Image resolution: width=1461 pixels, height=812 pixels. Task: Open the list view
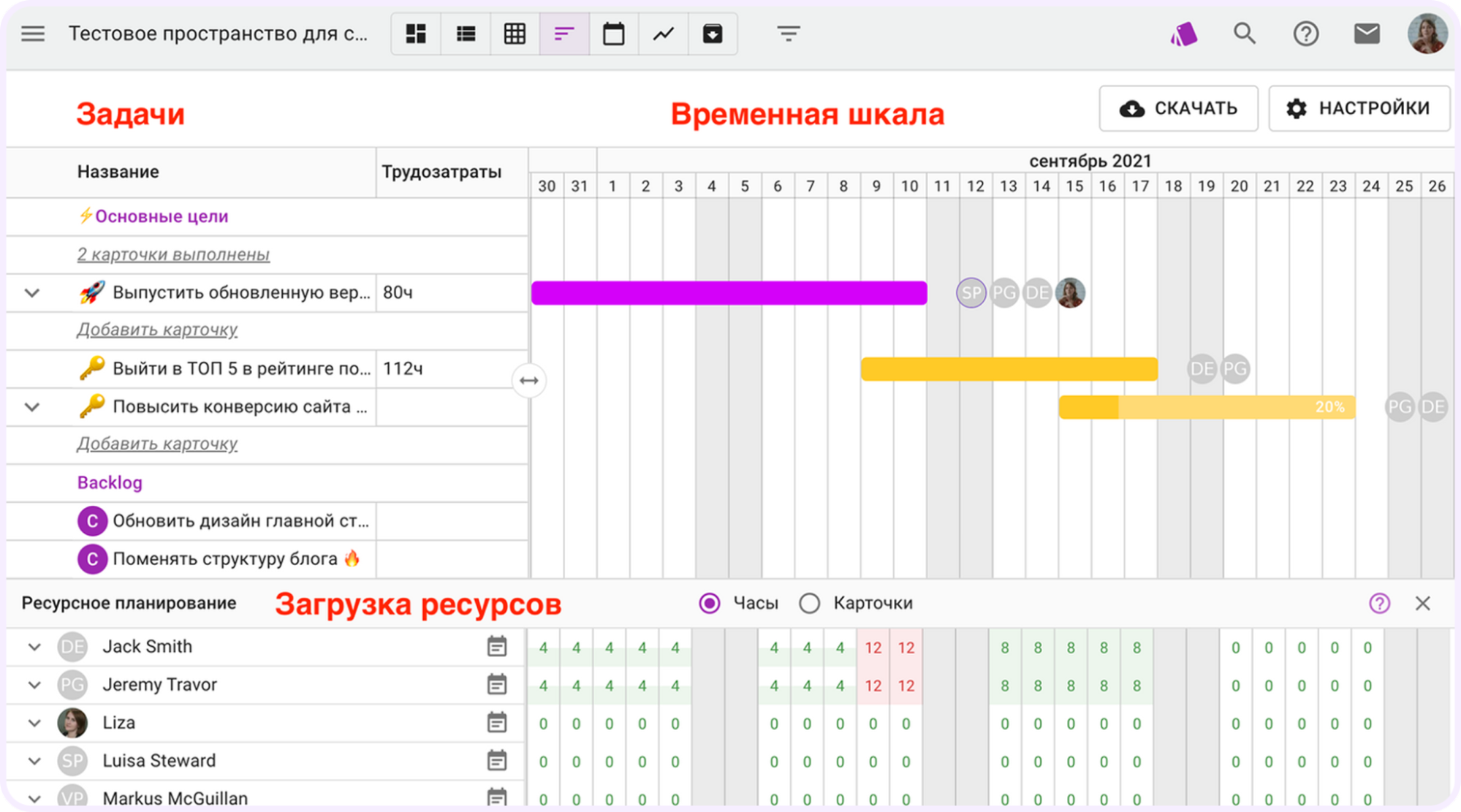coord(465,33)
